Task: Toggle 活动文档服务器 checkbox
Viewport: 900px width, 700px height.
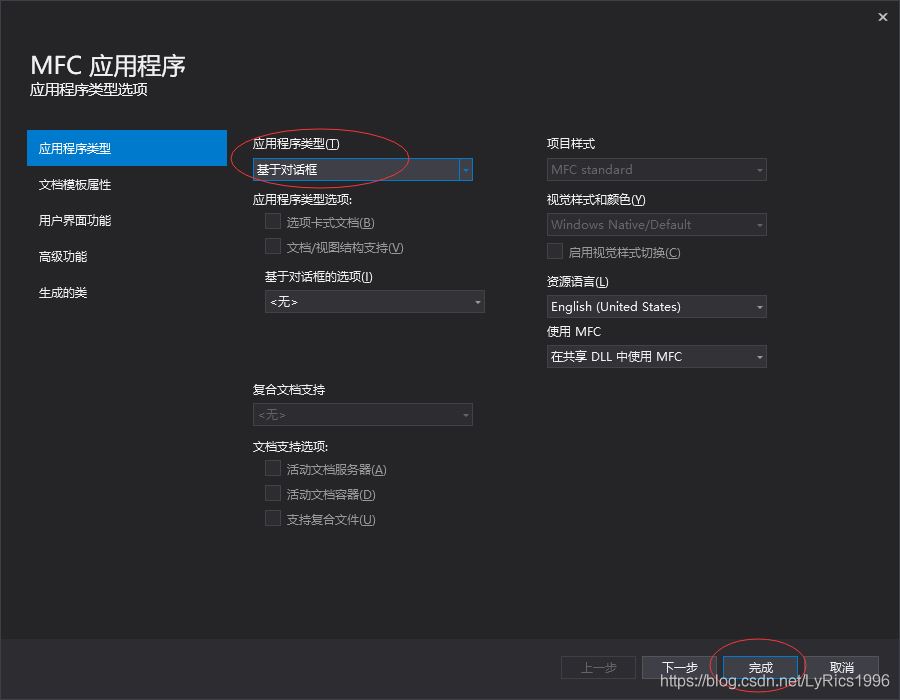Action: (x=273, y=469)
